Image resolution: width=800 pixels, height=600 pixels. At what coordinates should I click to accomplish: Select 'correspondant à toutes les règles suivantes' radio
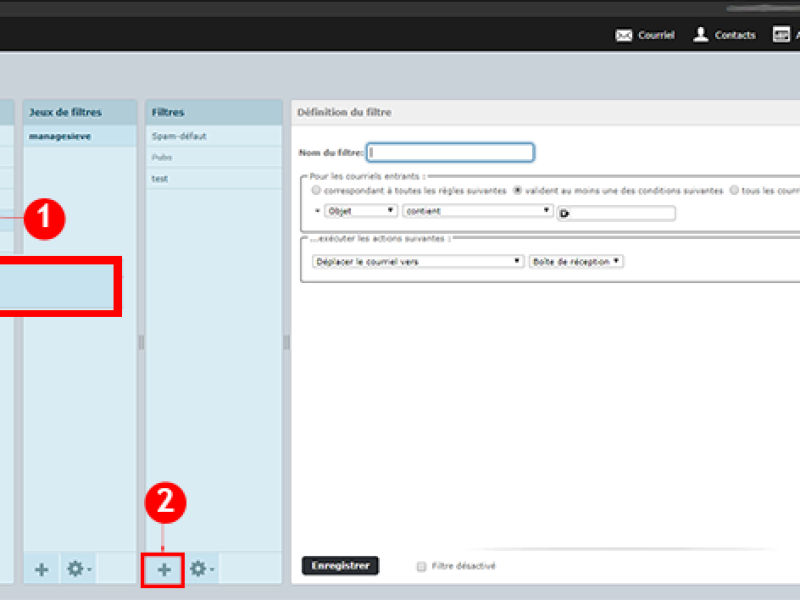(x=316, y=190)
